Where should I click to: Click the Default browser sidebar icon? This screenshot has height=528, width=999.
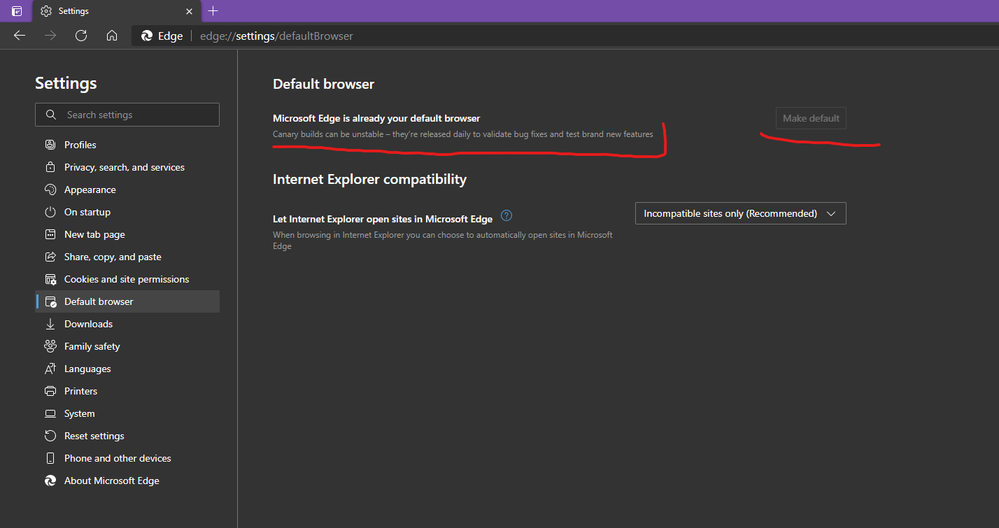point(51,301)
